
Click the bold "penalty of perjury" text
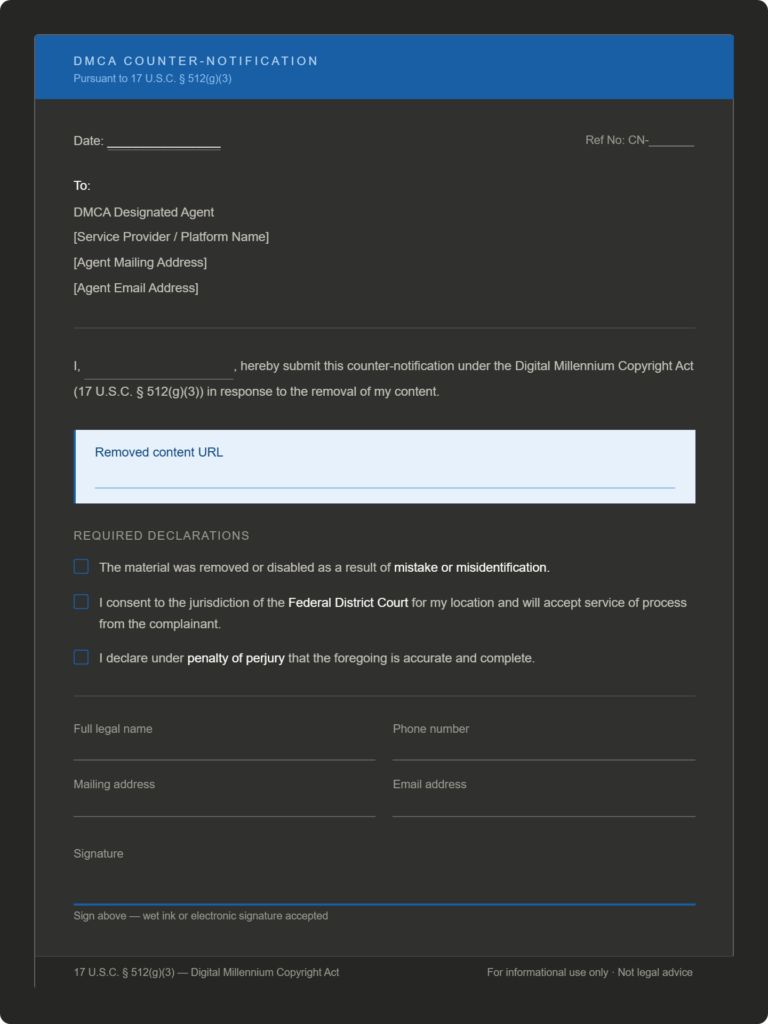click(x=236, y=658)
